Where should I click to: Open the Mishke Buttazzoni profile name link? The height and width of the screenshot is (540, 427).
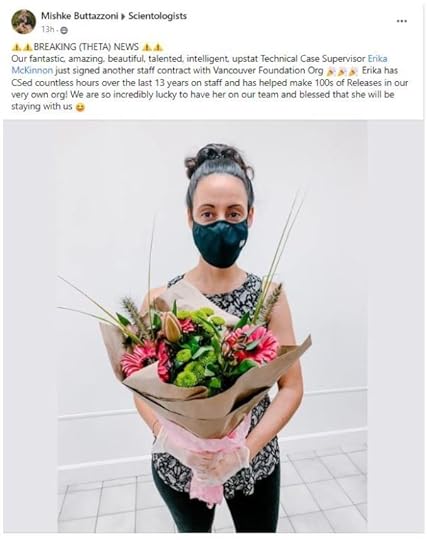point(80,16)
